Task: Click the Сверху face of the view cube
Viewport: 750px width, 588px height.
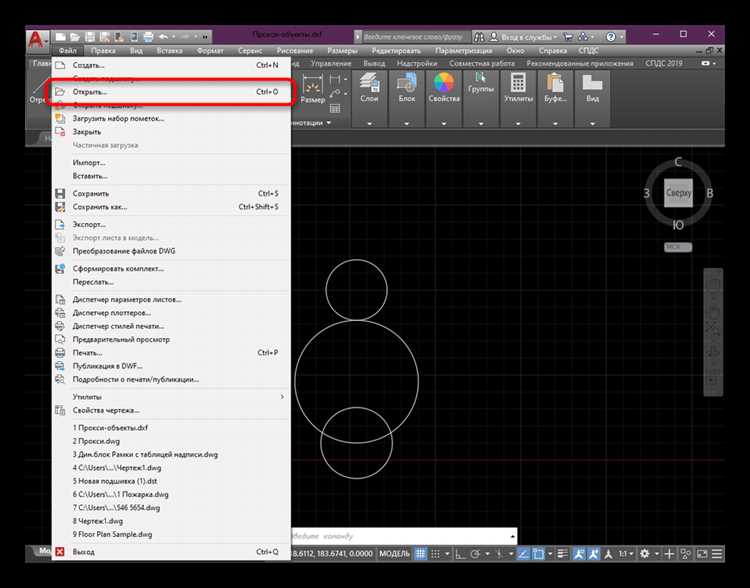Action: tap(678, 192)
